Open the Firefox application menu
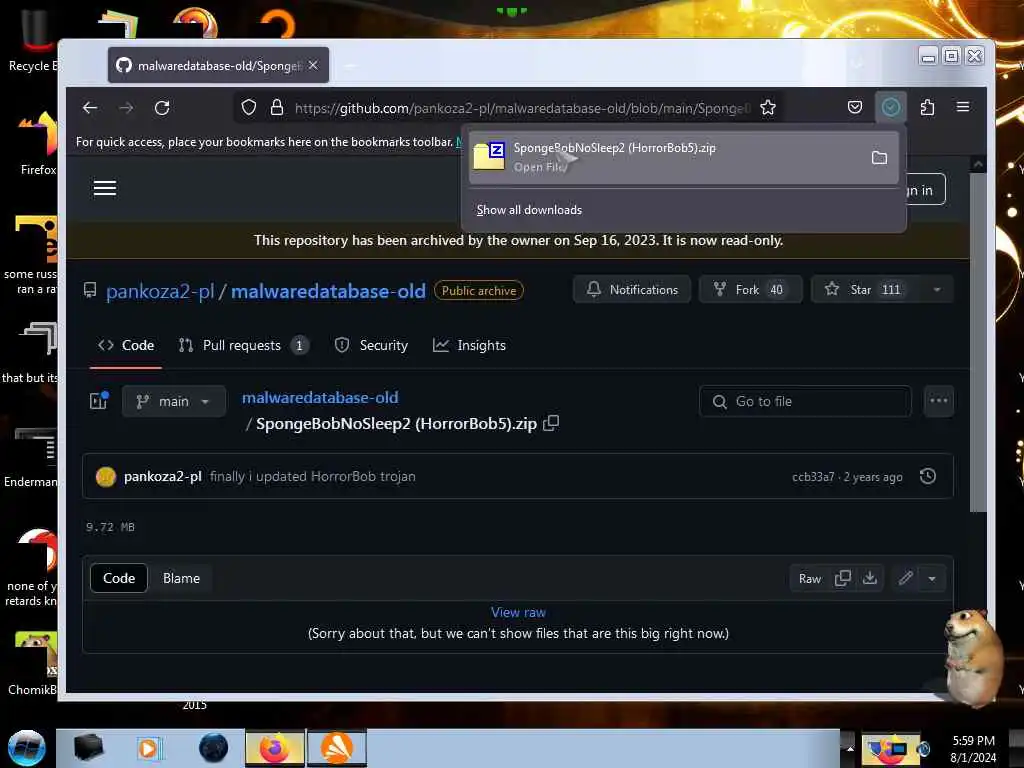 coord(963,107)
